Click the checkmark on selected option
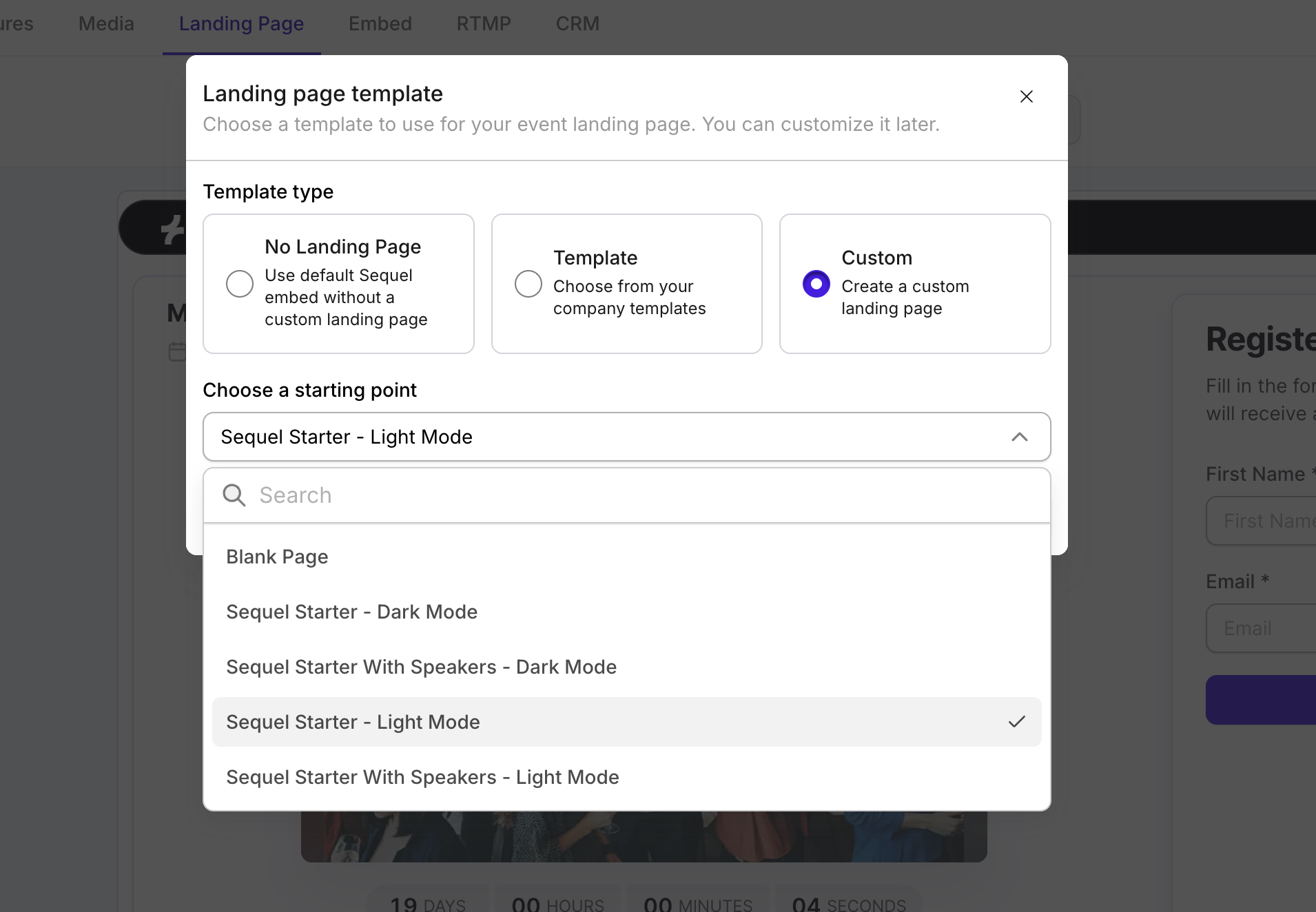Image resolution: width=1316 pixels, height=912 pixels. (x=1017, y=722)
